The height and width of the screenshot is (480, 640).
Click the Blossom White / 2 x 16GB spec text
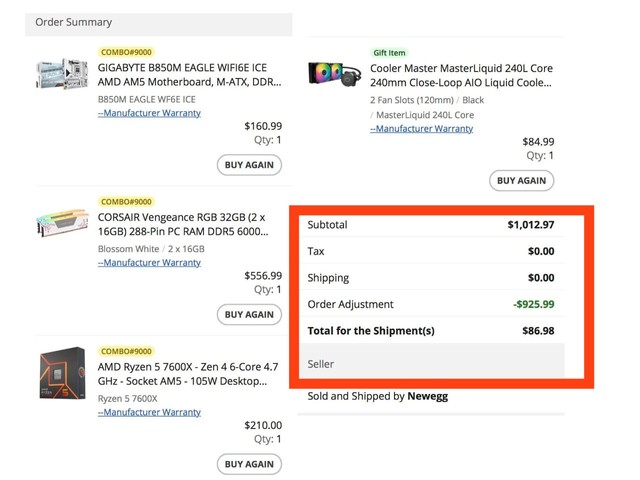151,249
